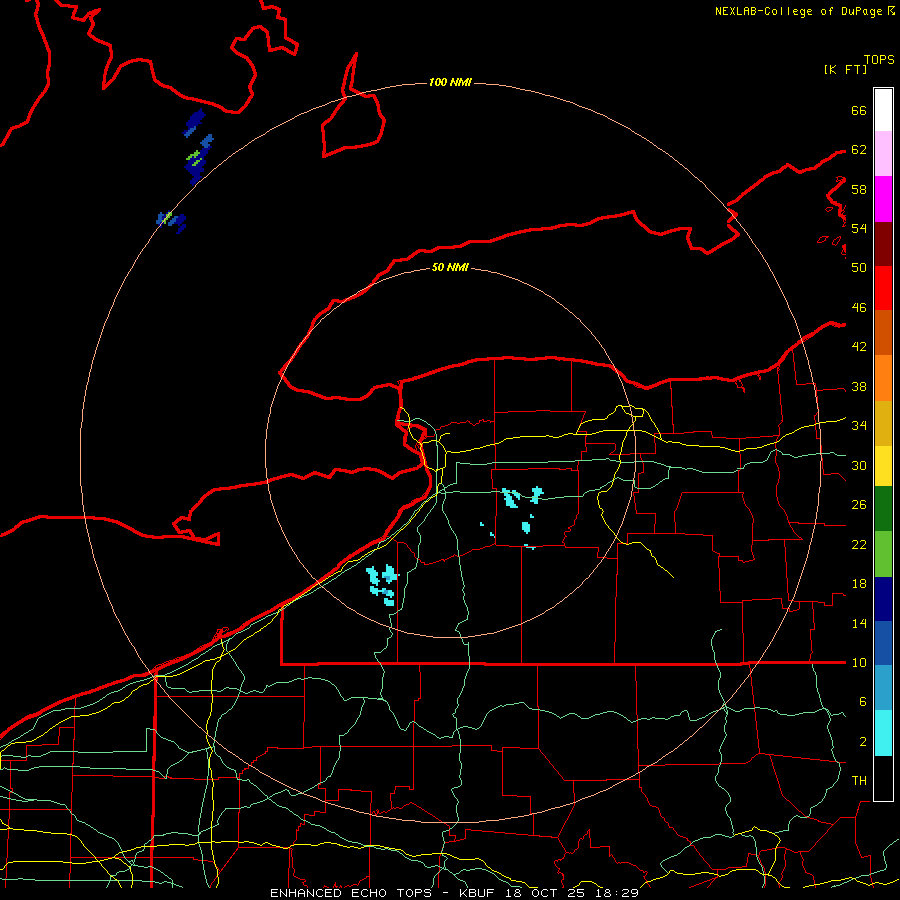Click the legend value 22

pyautogui.click(x=859, y=545)
